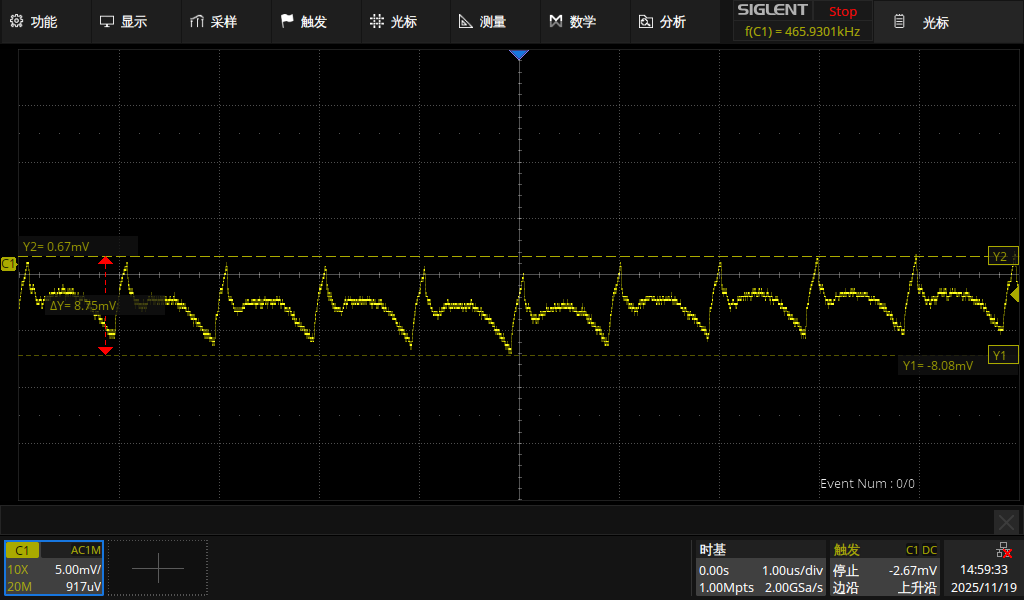Open the 显示 display menu
Screen dimensions: 1024x600
click(123, 21)
